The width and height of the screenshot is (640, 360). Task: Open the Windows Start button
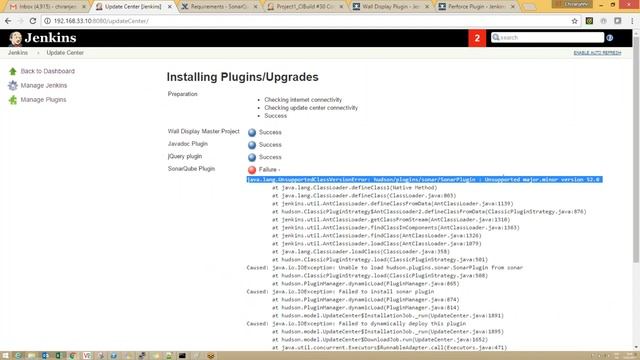(5, 356)
